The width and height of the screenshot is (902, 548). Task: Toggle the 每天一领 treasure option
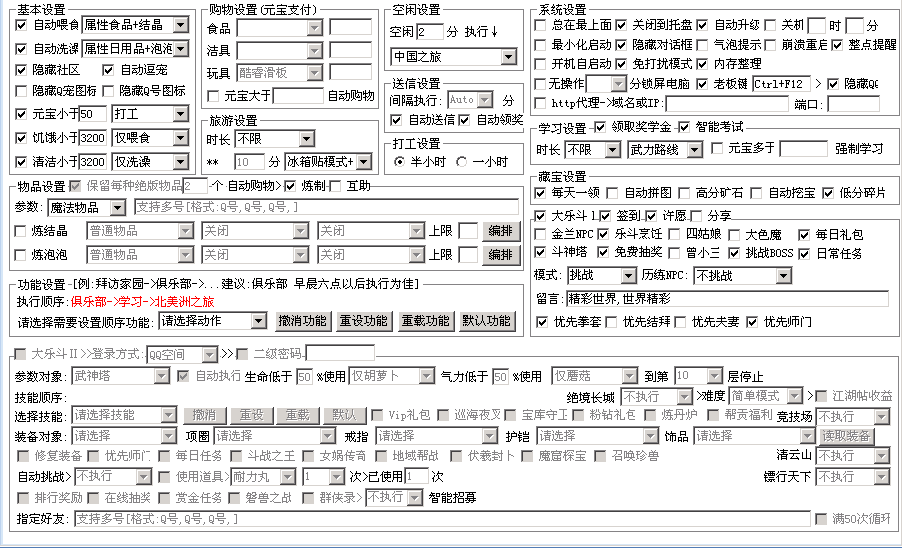pos(540,193)
